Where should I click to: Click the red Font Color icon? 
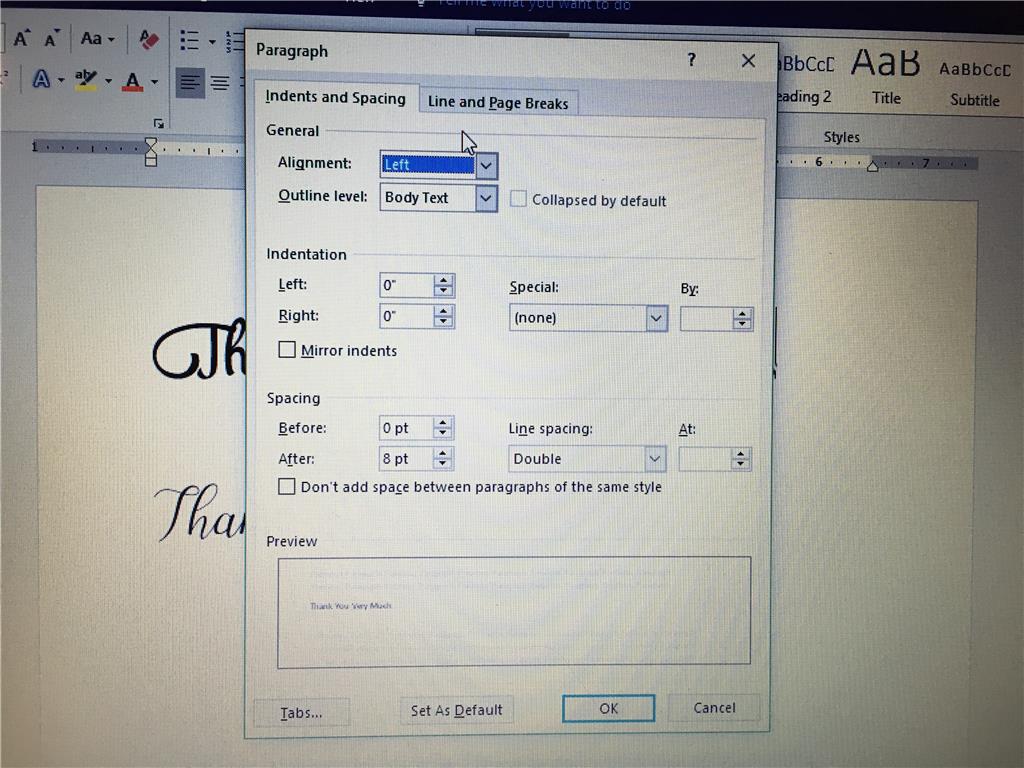click(x=133, y=81)
